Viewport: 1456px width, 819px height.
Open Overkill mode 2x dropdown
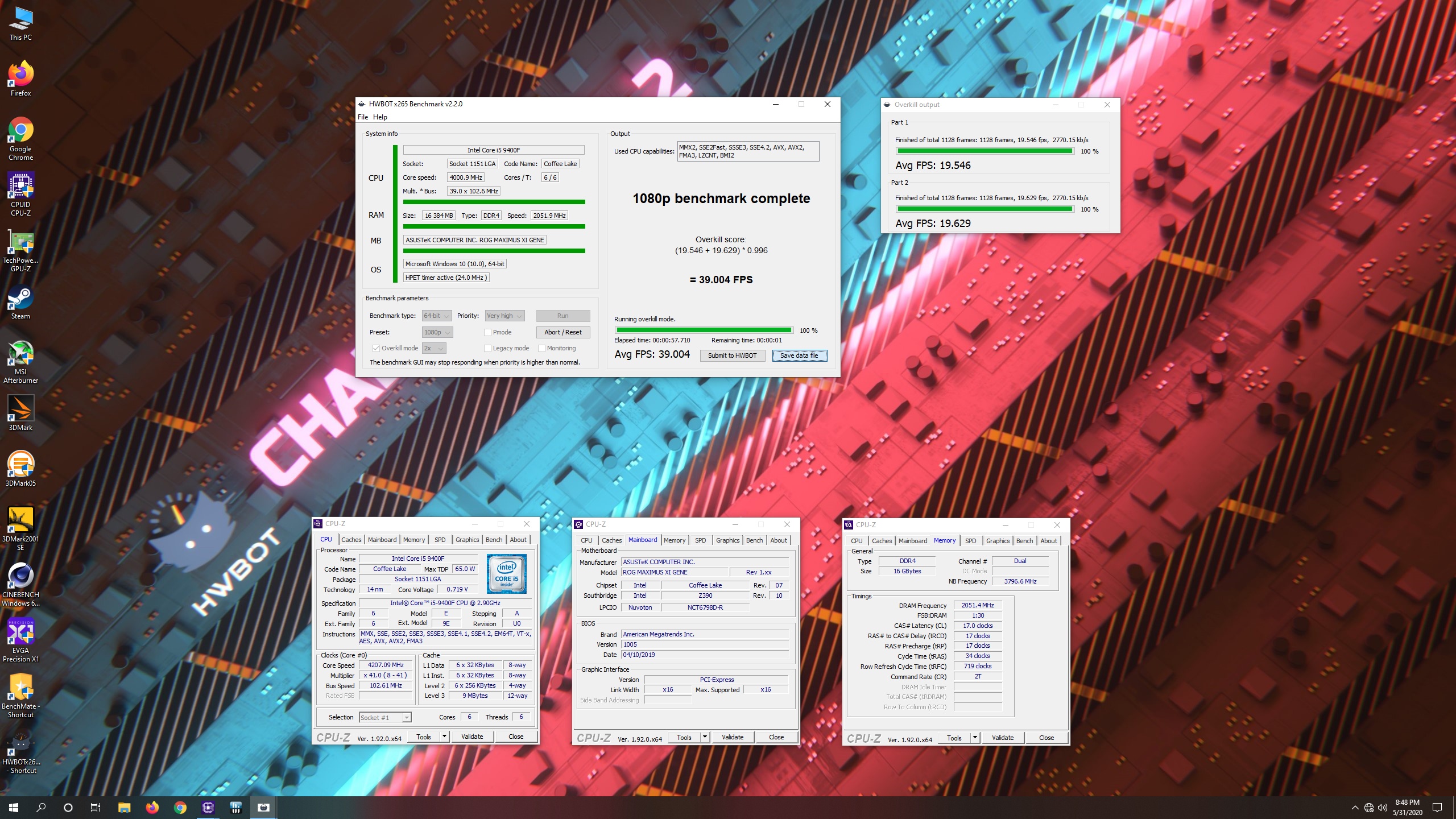[x=434, y=348]
